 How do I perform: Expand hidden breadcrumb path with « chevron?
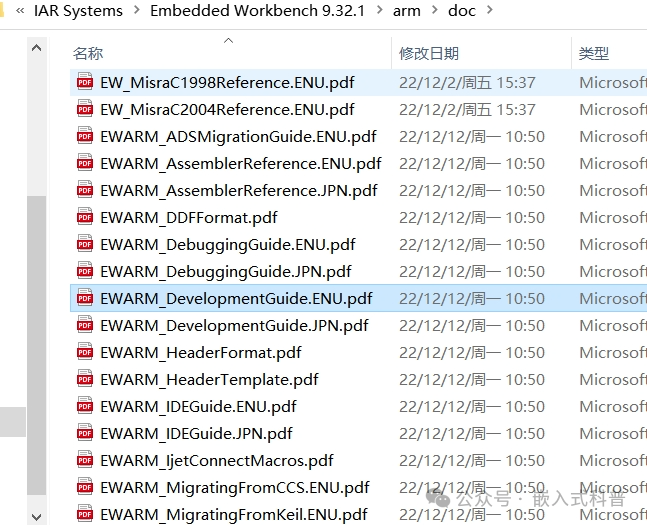point(20,11)
